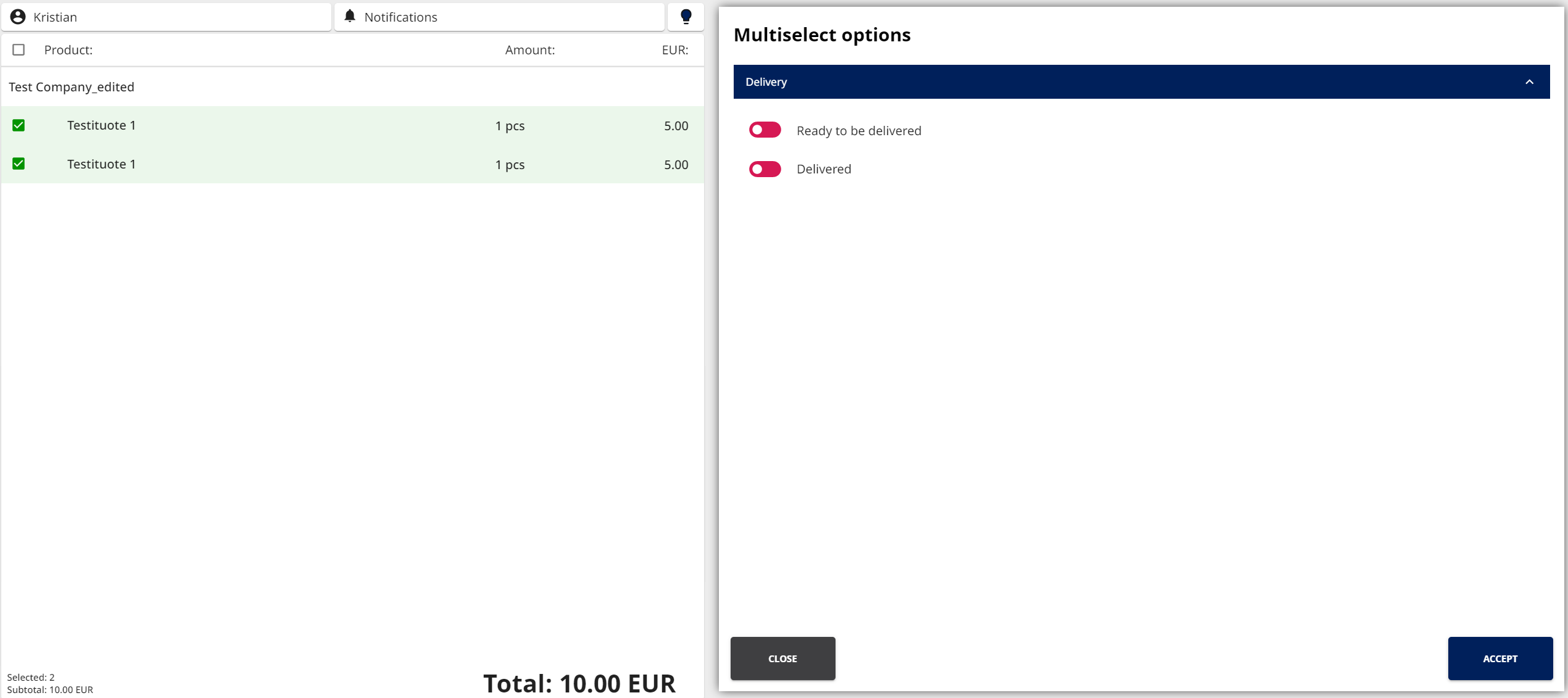Check the select-all Product checkbox
The height and width of the screenshot is (698, 1568).
pyautogui.click(x=19, y=50)
